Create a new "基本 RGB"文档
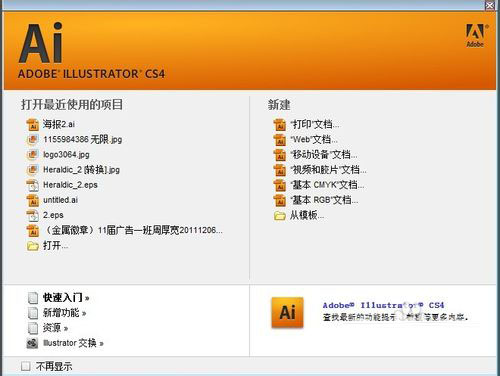 pyautogui.click(x=324, y=200)
